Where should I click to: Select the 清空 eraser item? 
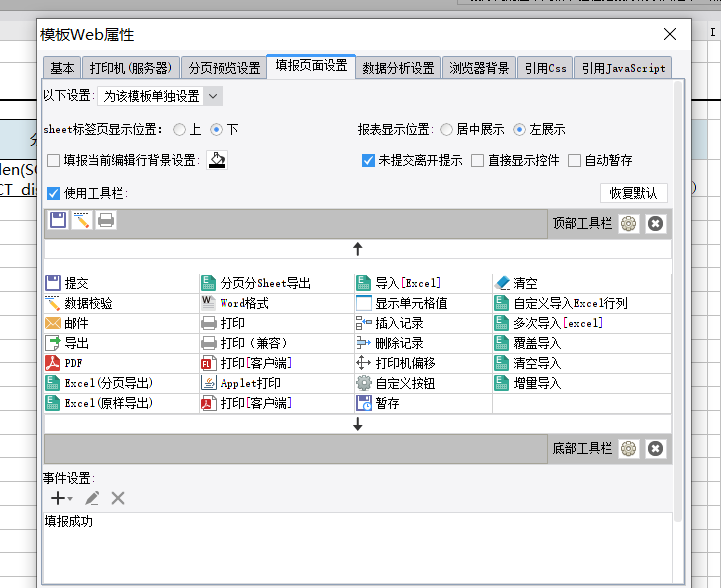582,283
